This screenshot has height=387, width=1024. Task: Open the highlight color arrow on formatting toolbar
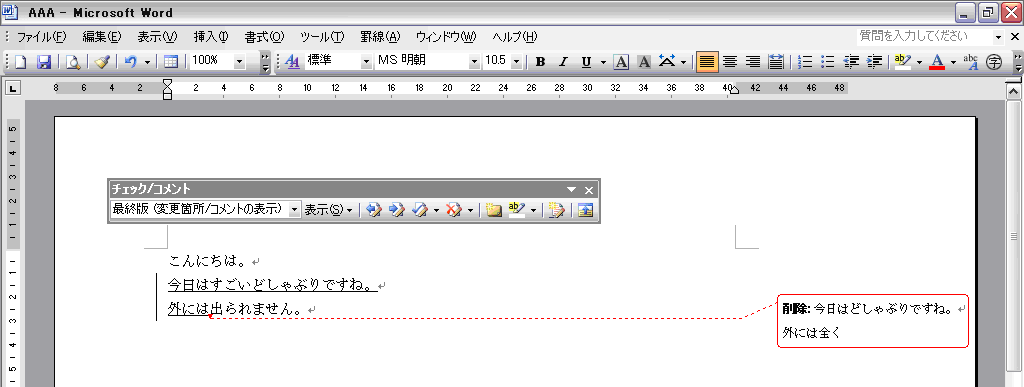coord(920,62)
